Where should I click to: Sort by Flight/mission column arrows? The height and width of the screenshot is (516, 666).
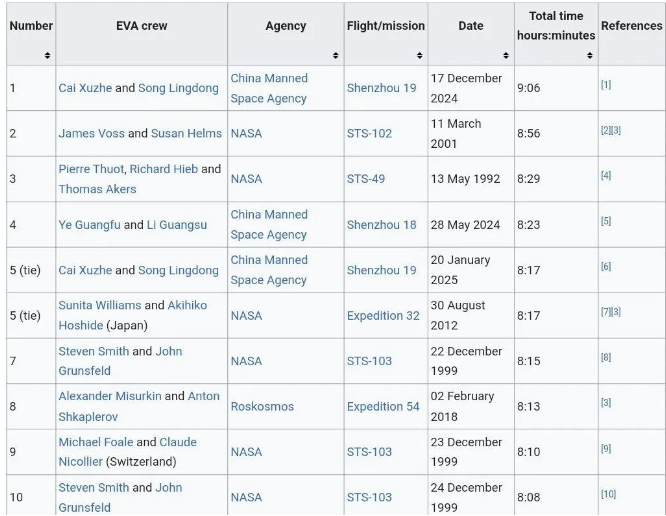[420, 55]
